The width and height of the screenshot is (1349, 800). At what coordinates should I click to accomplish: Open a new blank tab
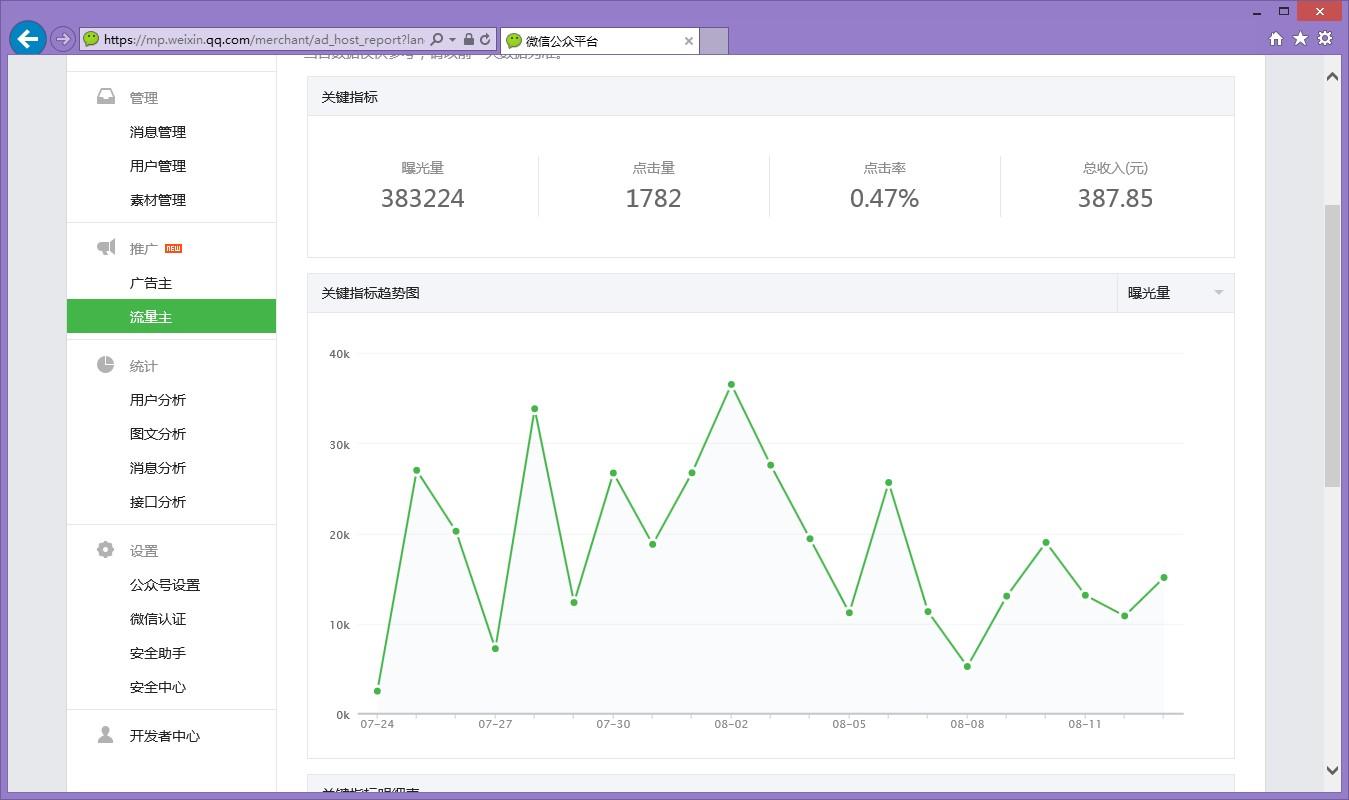pyautogui.click(x=713, y=41)
